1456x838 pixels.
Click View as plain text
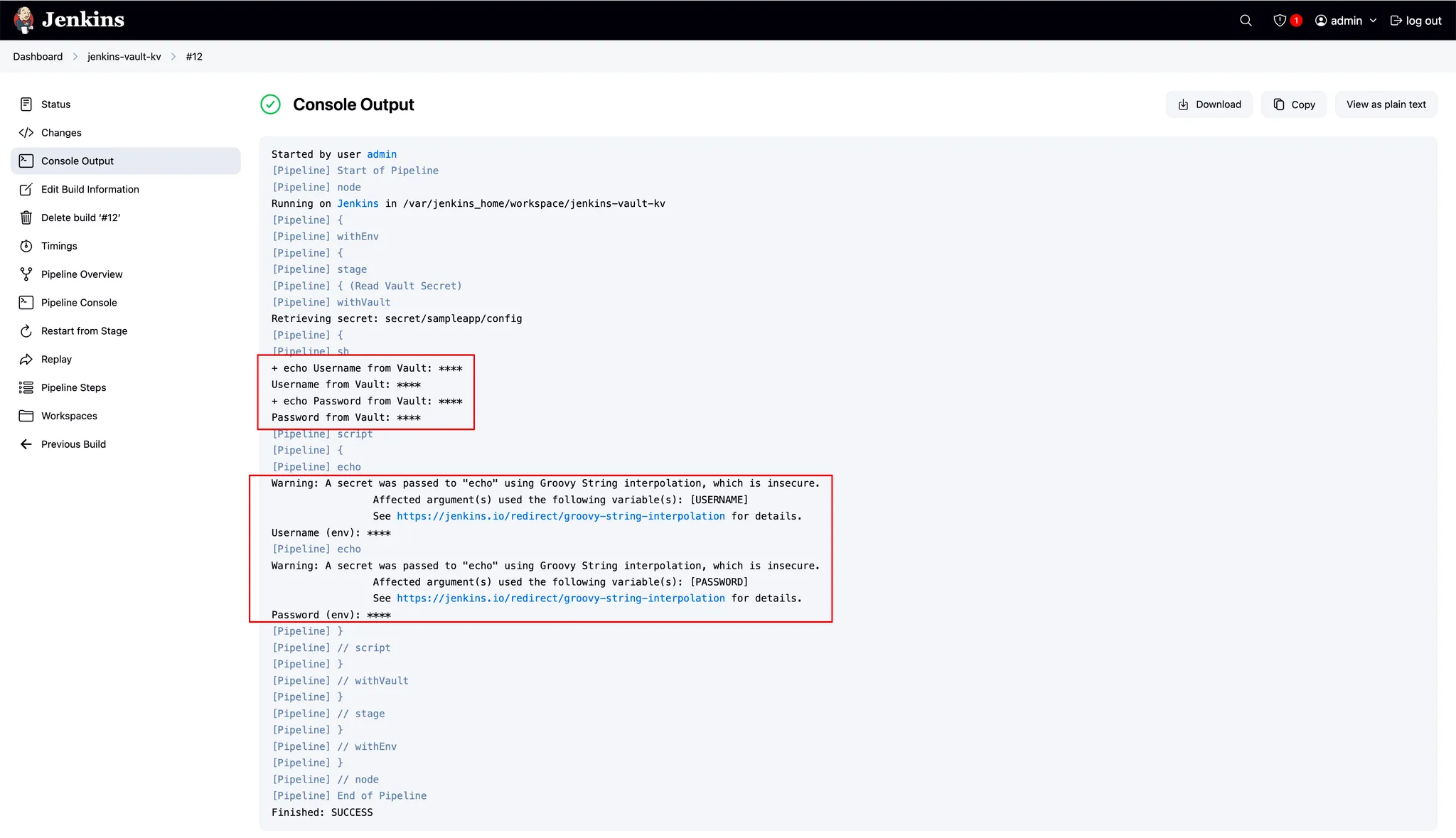(1386, 104)
